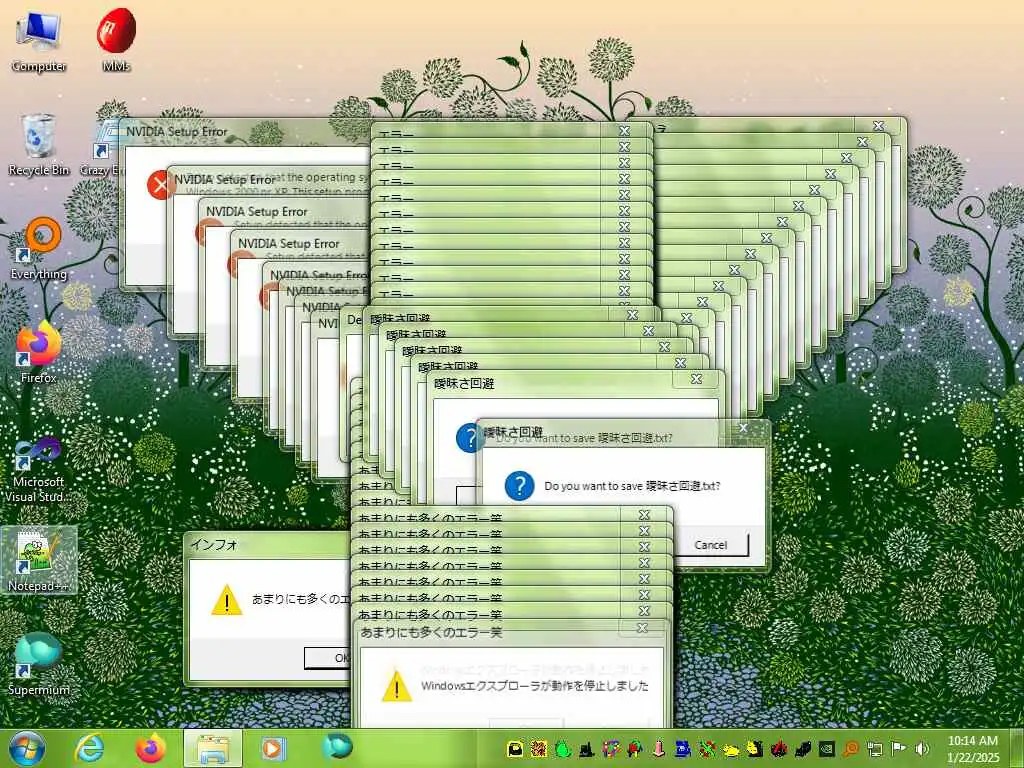Open Windows Explorer taskbar button
This screenshot has width=1024, height=768.
point(213,748)
